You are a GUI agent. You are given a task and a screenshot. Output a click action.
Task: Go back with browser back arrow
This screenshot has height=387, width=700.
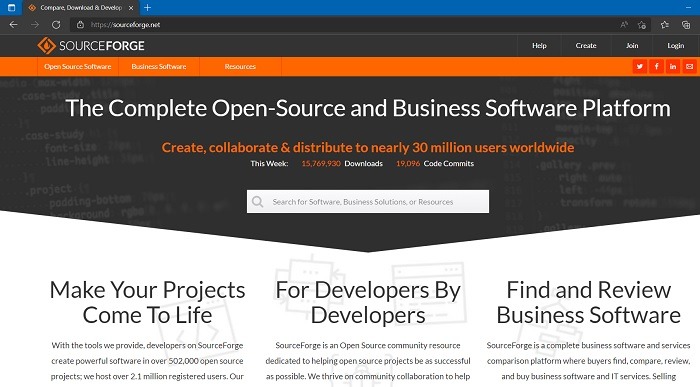13,25
